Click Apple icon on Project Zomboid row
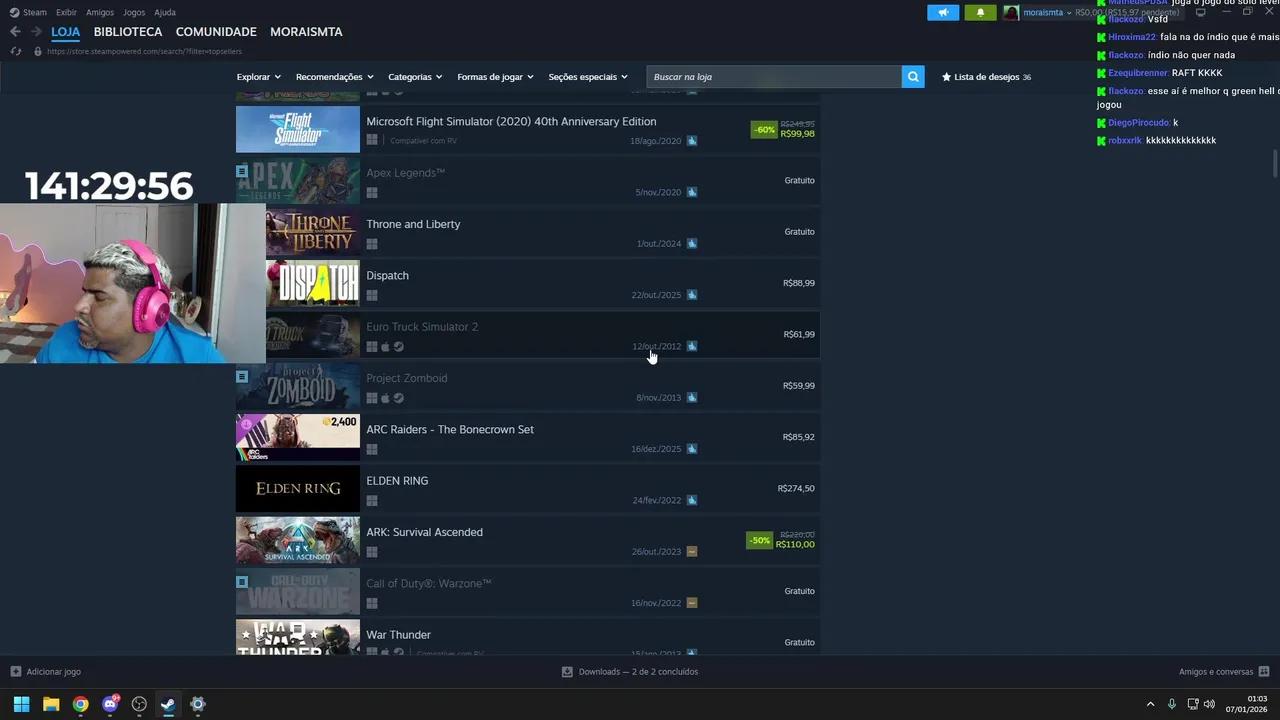Image resolution: width=1280 pixels, height=720 pixels. [385, 398]
